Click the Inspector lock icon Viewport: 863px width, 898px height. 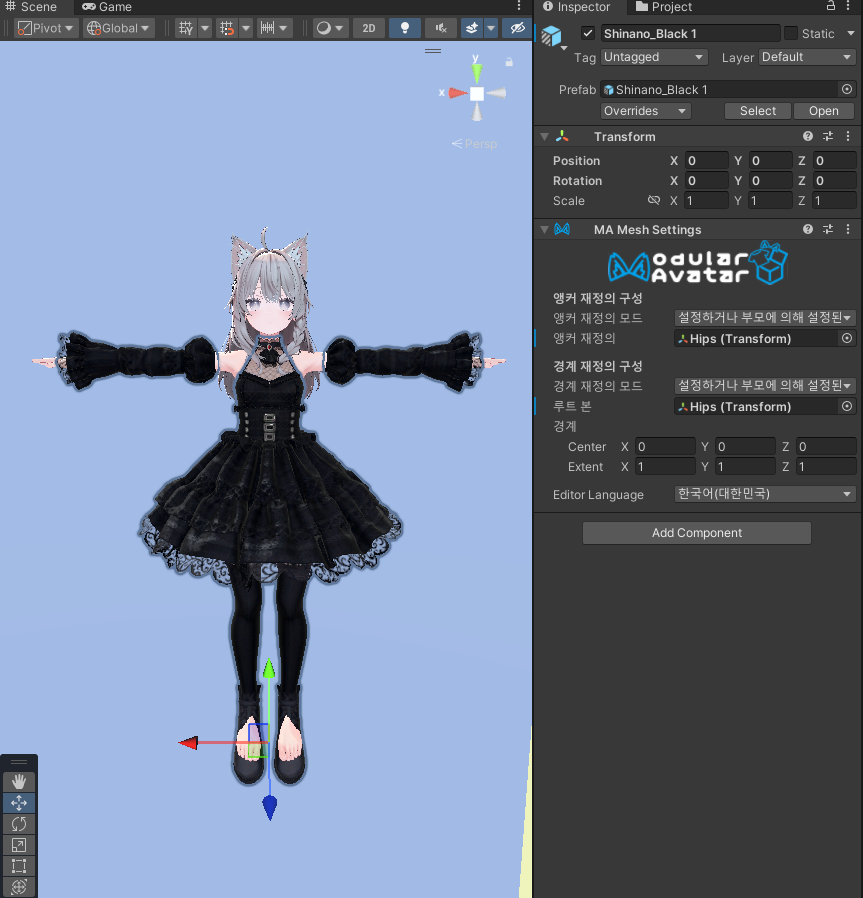831,6
